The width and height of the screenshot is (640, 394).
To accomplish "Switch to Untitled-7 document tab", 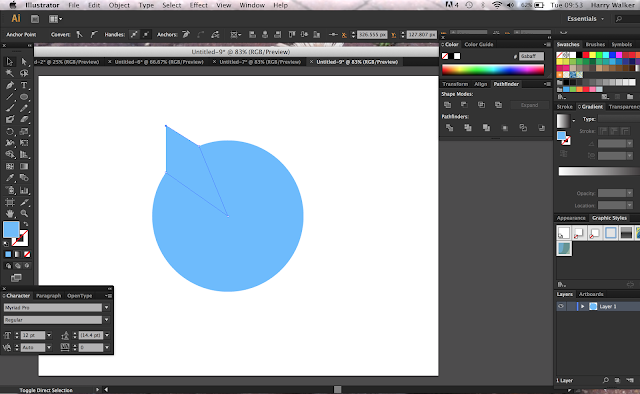I will [260, 62].
